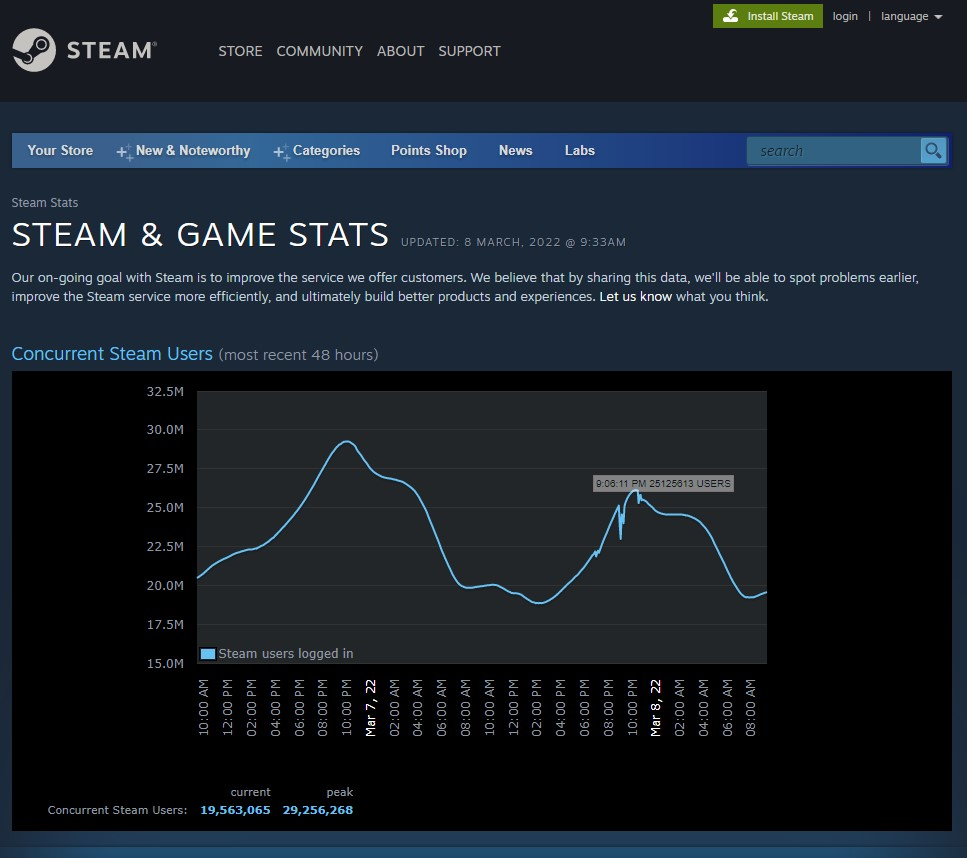
Task: Open the SUPPORT page
Action: (x=469, y=51)
